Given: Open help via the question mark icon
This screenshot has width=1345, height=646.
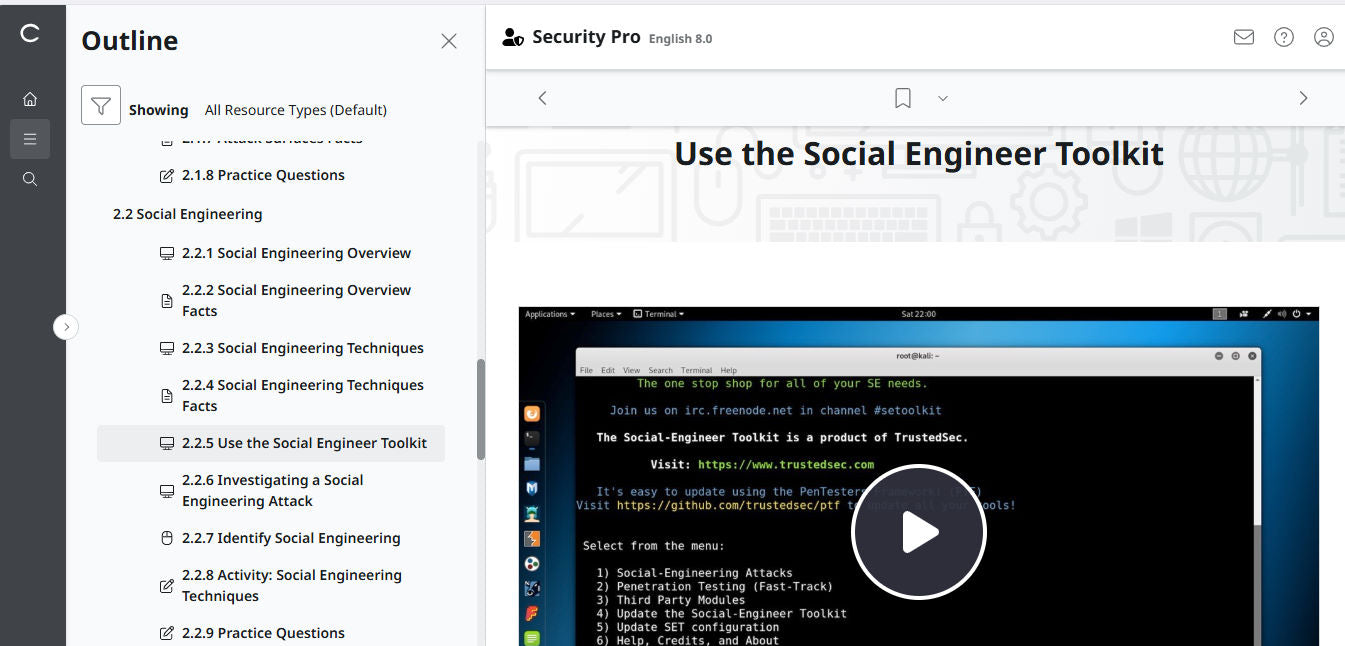Looking at the screenshot, I should click(x=1283, y=36).
